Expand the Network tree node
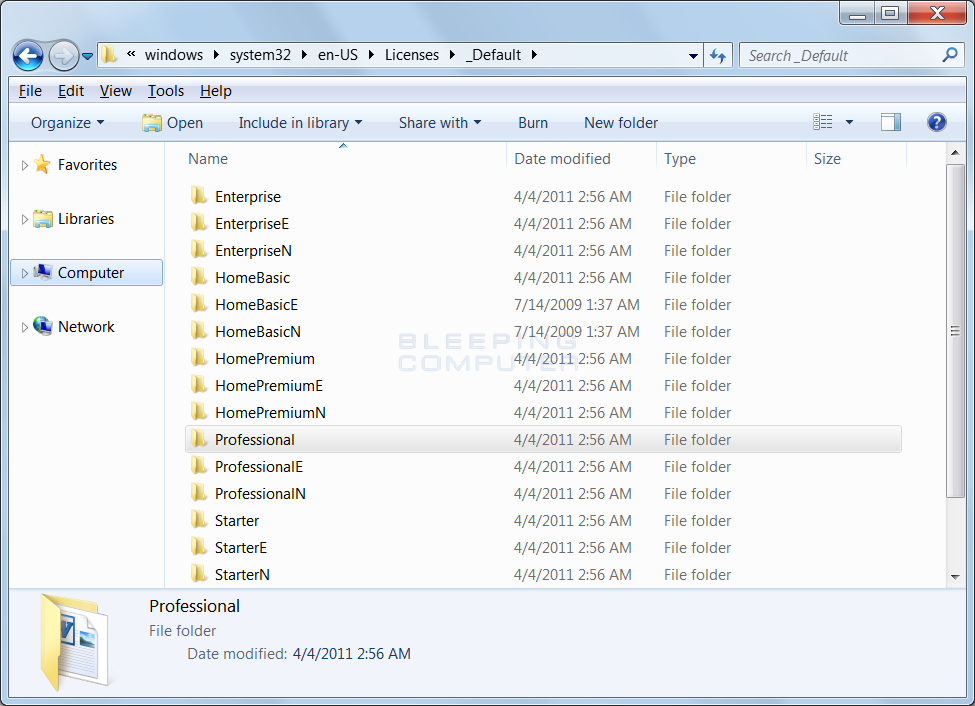Viewport: 975px width, 706px height. pos(25,327)
